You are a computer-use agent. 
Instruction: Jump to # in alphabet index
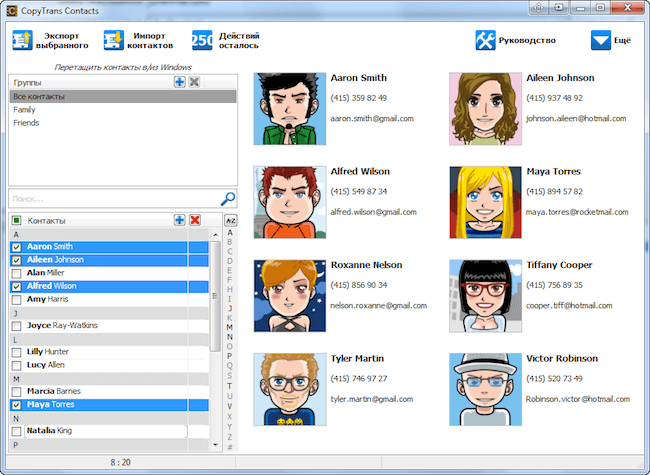pyautogui.click(x=230, y=447)
